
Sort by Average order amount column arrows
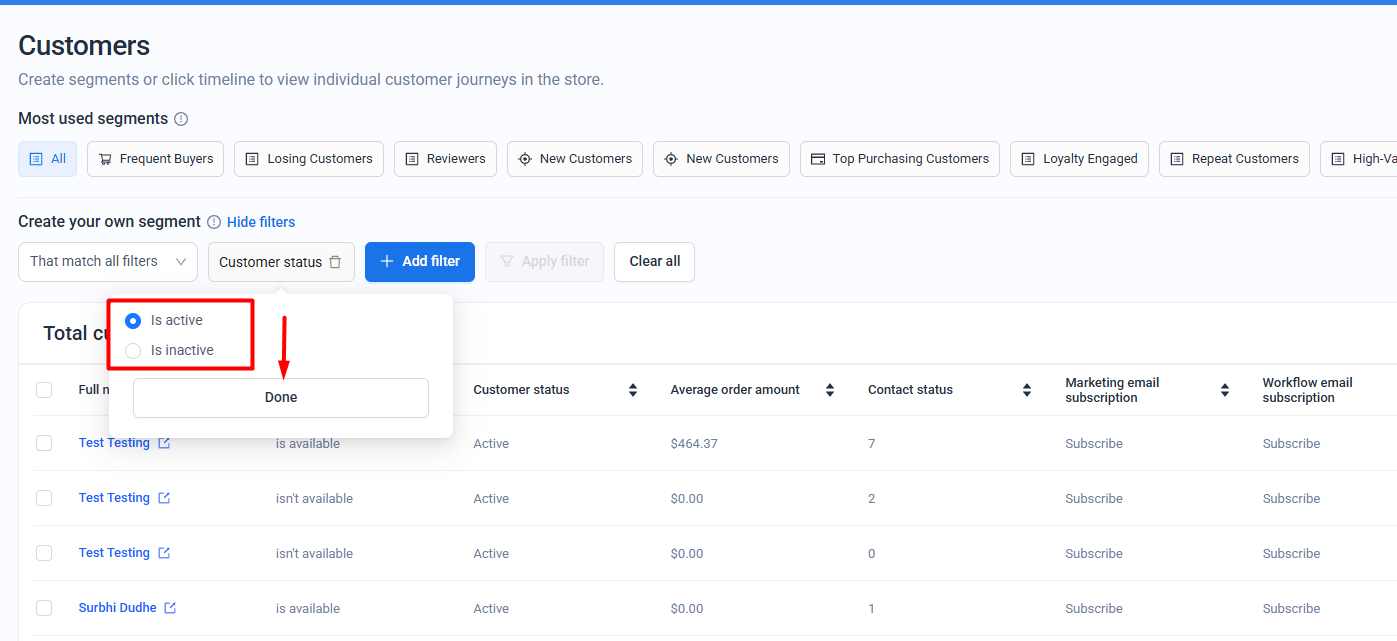(830, 390)
